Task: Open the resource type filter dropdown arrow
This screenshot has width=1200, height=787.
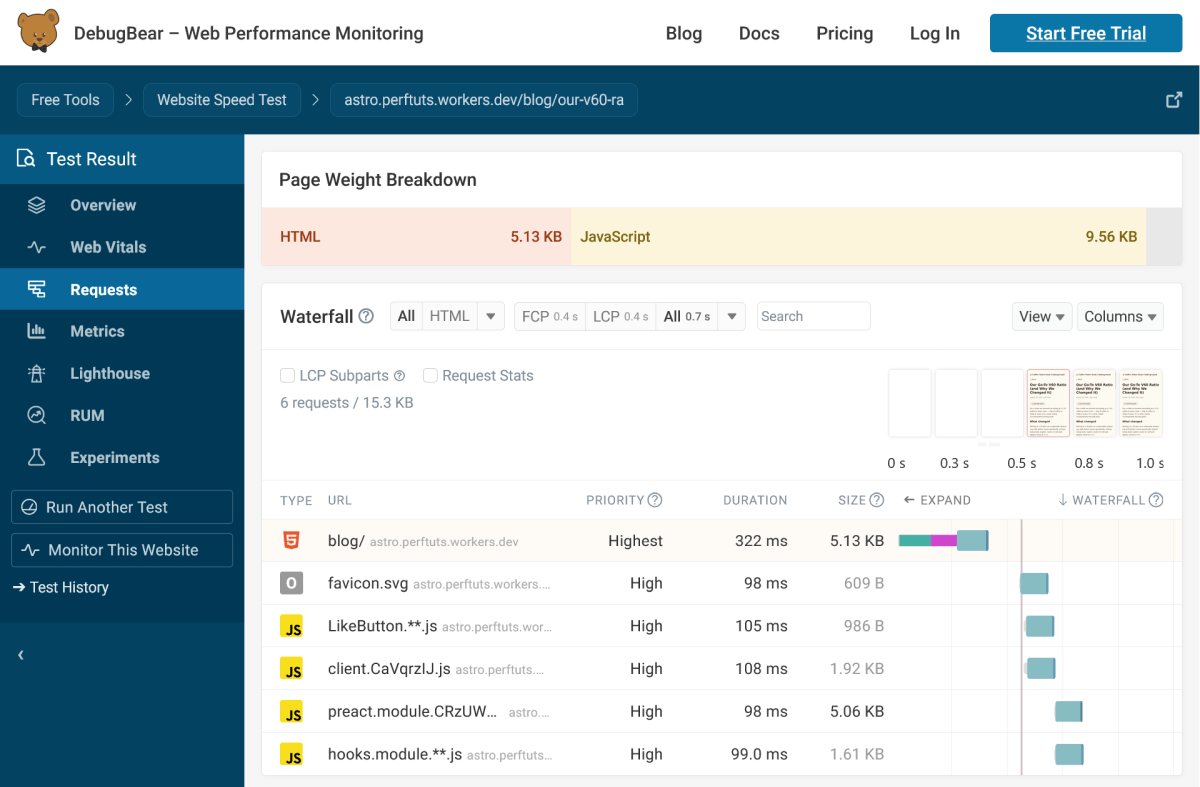Action: pos(490,316)
